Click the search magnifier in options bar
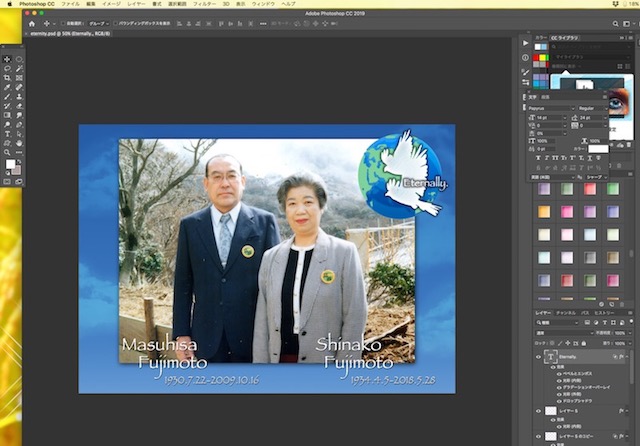This screenshot has height=446, width=640. pos(615,24)
